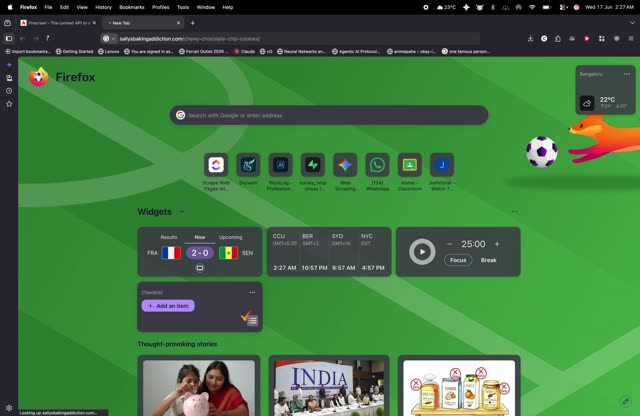Screen dimensions: 640x416
Task: Open sidebar settings gear icon
Action: (9, 407)
